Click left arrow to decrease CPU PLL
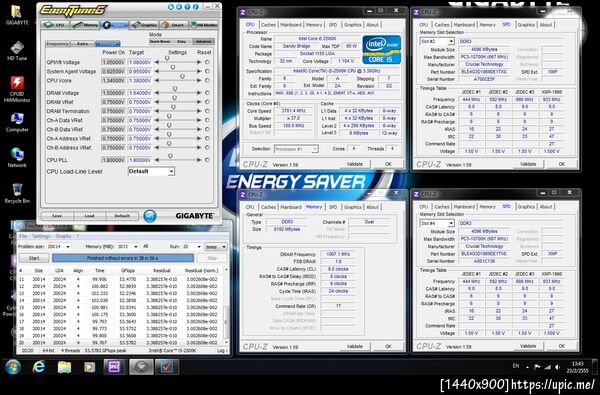 (156, 160)
